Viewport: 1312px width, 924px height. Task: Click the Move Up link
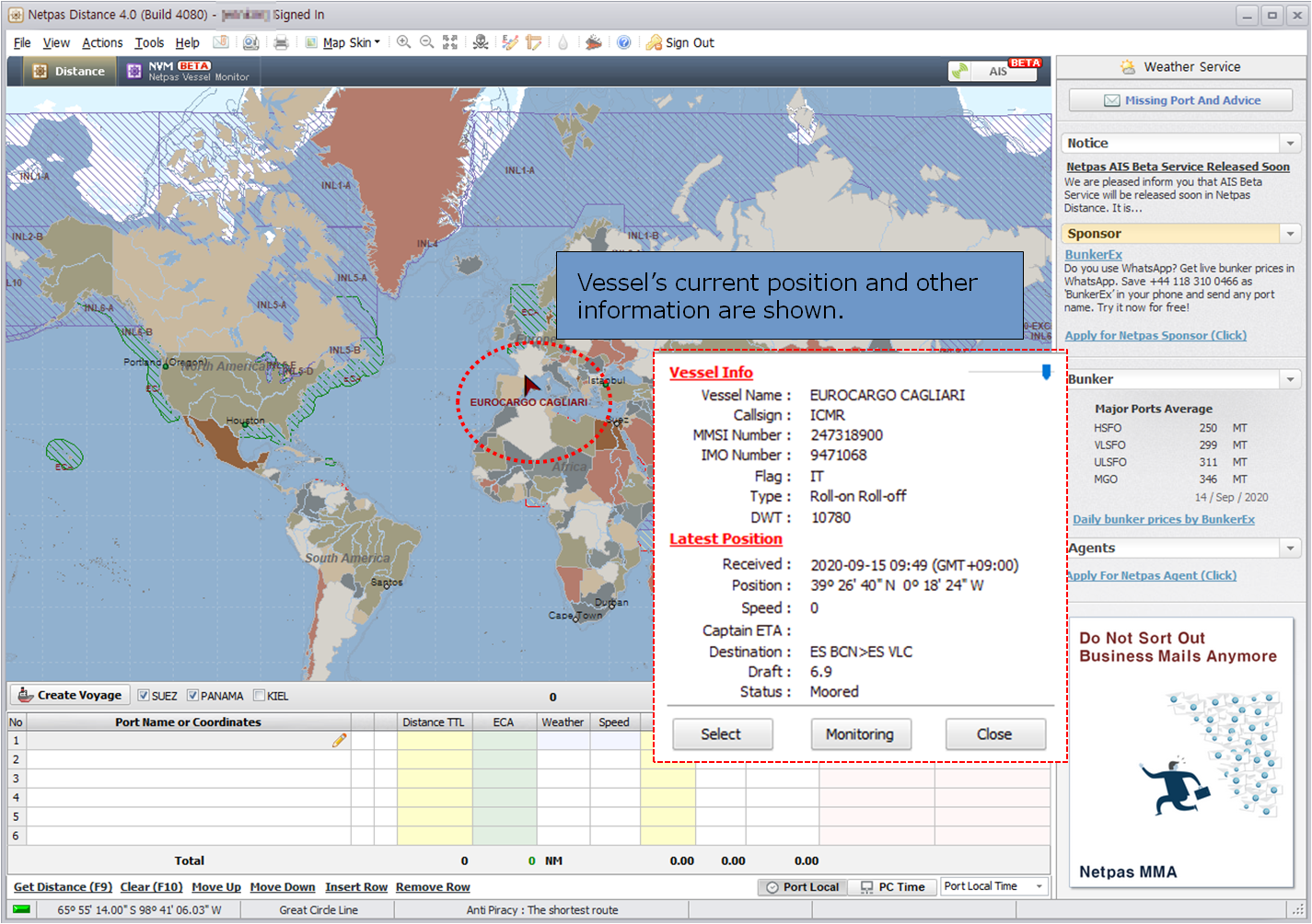216,887
